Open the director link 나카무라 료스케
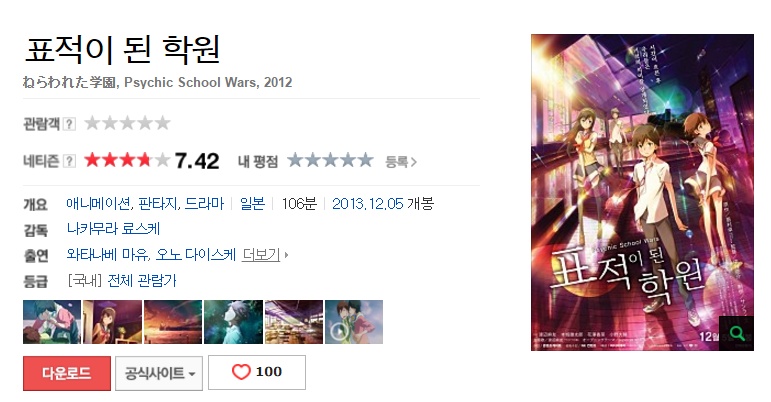This screenshot has height=402, width=771. [x=114, y=229]
